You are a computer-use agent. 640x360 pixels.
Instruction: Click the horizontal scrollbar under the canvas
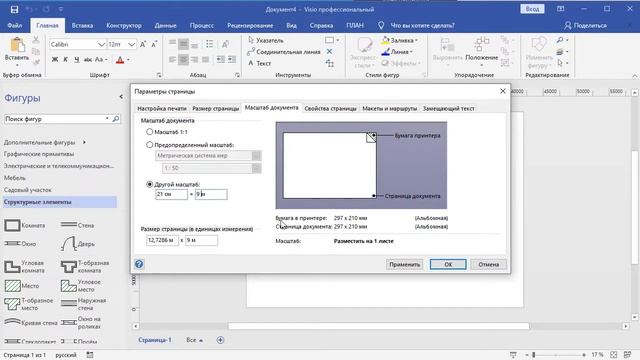pos(378,326)
